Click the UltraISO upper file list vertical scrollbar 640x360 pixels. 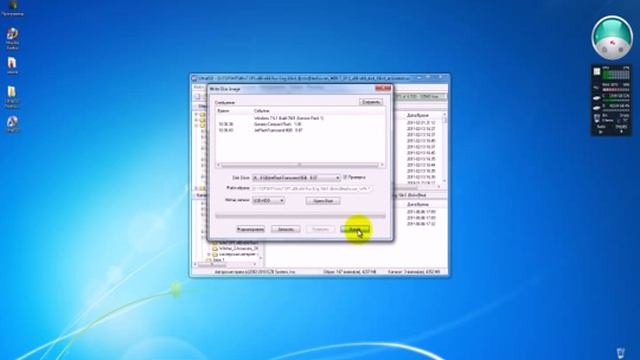point(444,148)
